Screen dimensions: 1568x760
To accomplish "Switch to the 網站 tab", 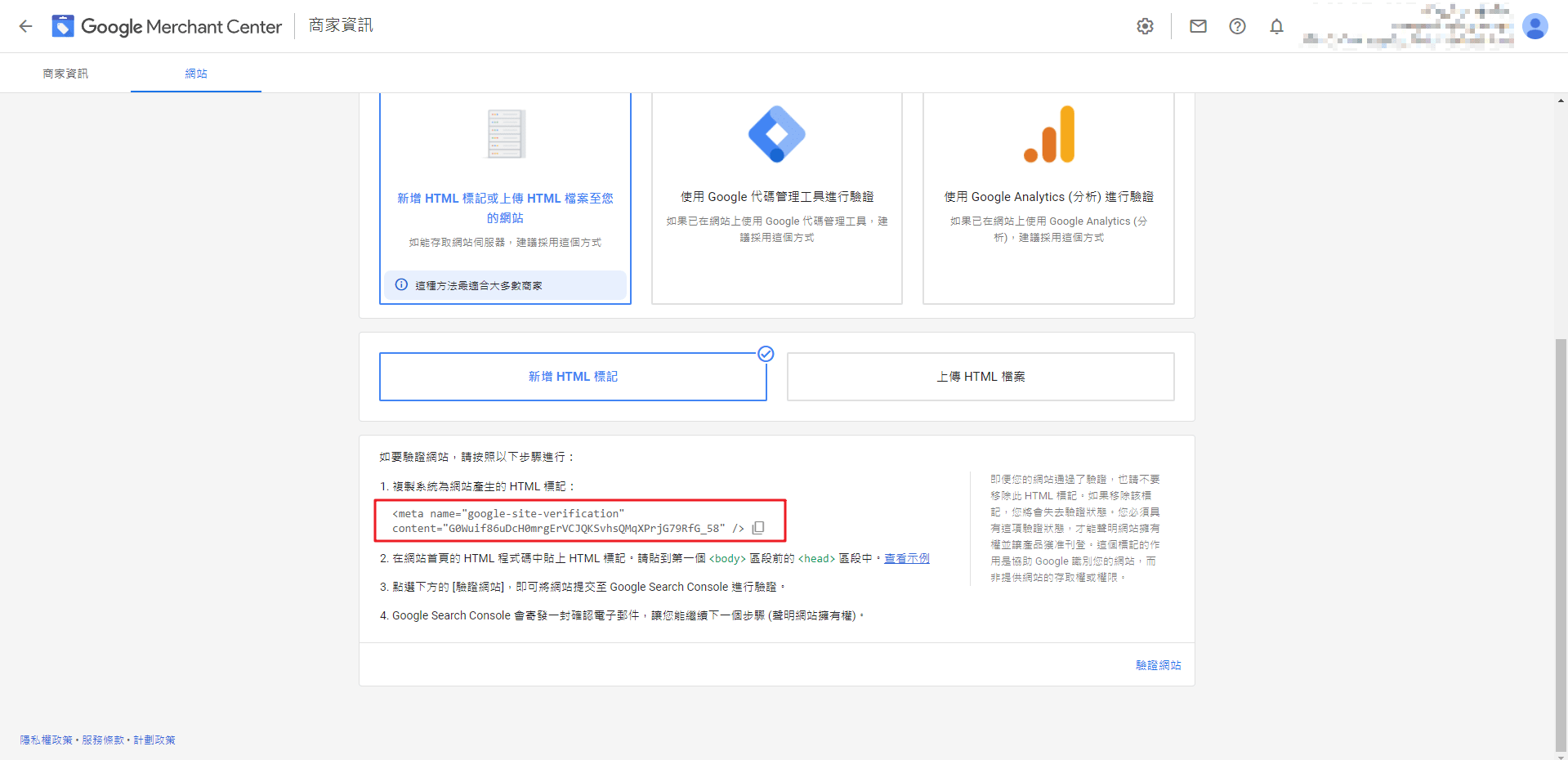I will [x=196, y=74].
